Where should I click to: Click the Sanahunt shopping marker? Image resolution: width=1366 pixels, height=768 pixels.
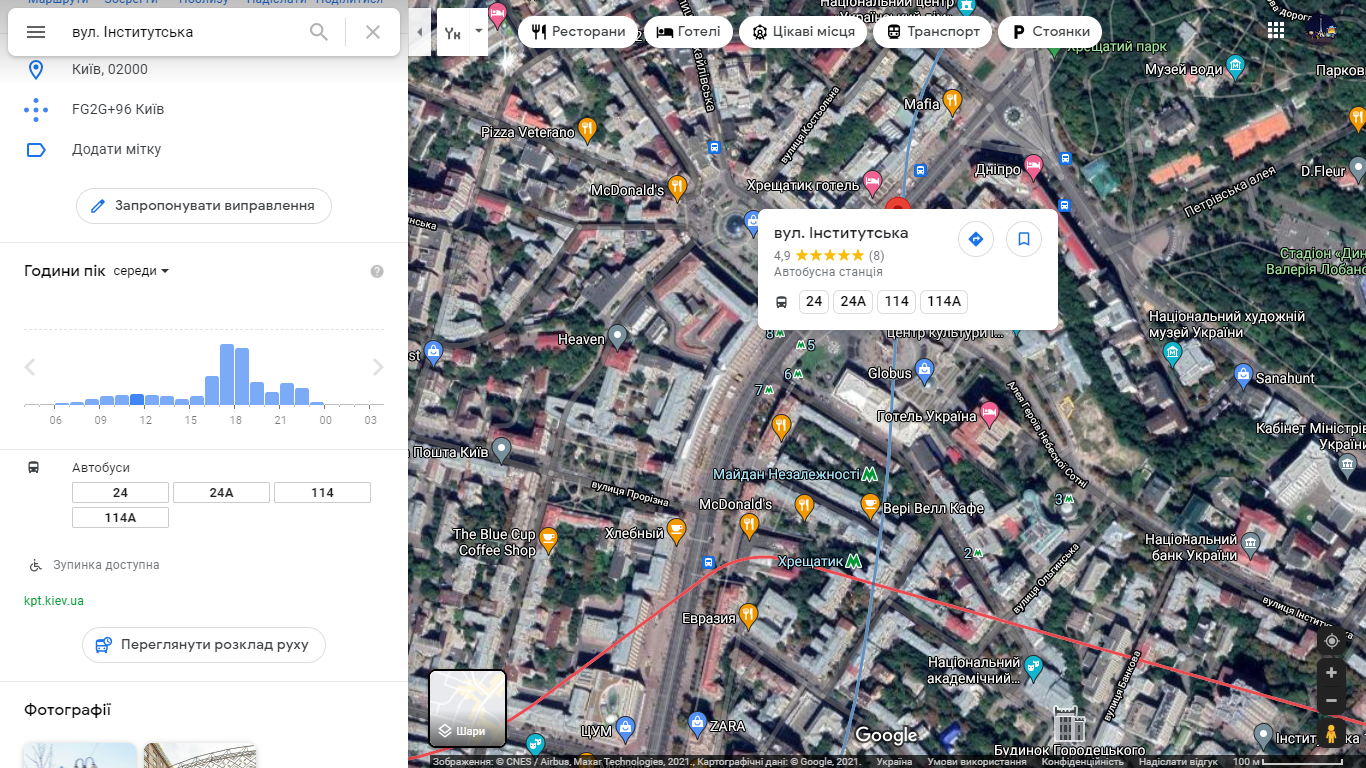[x=1243, y=376]
